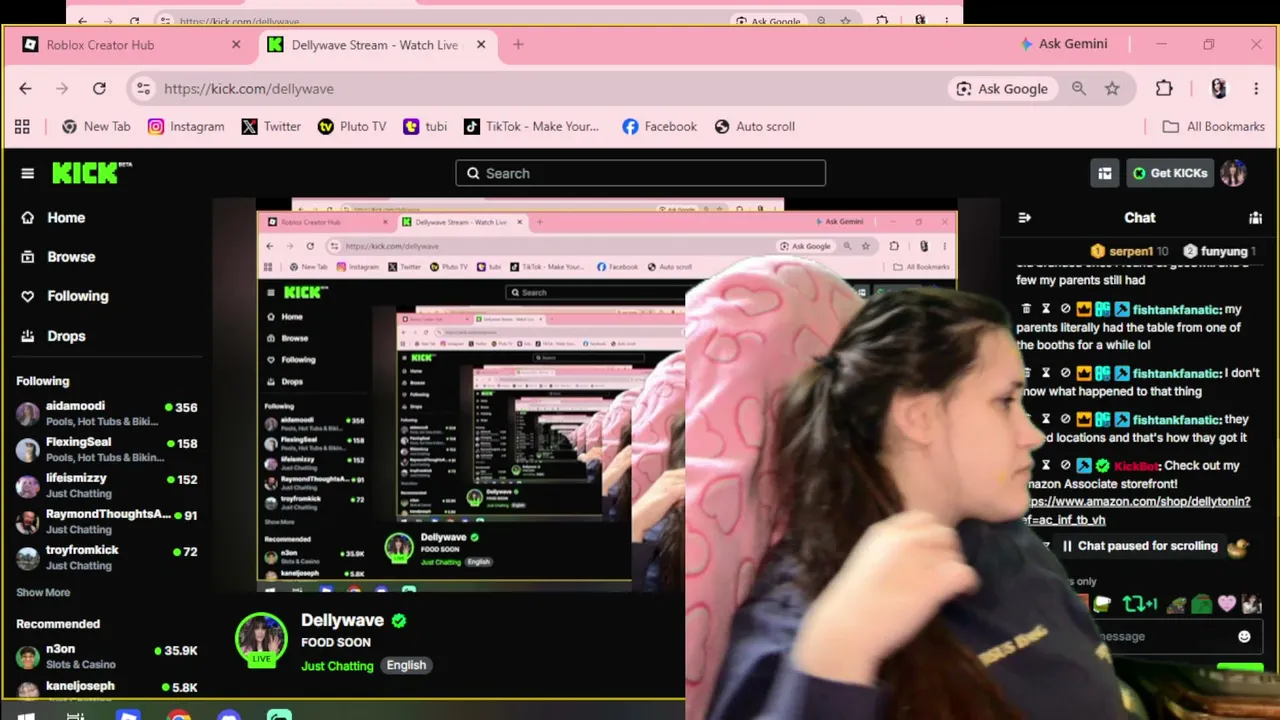Open the chat emoji picker smiley
This screenshot has height=720, width=1280.
click(x=1244, y=636)
